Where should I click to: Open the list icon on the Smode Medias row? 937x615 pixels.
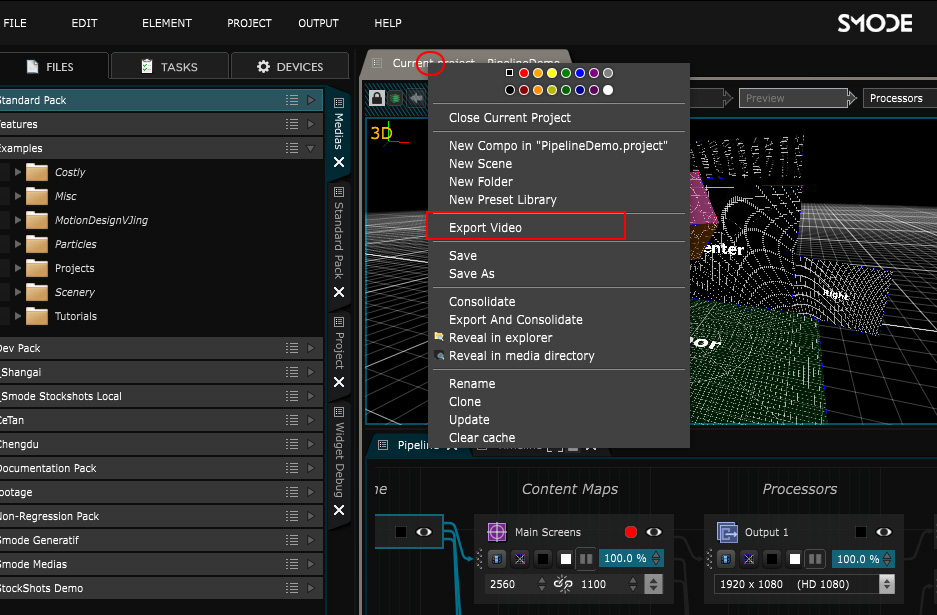(292, 564)
